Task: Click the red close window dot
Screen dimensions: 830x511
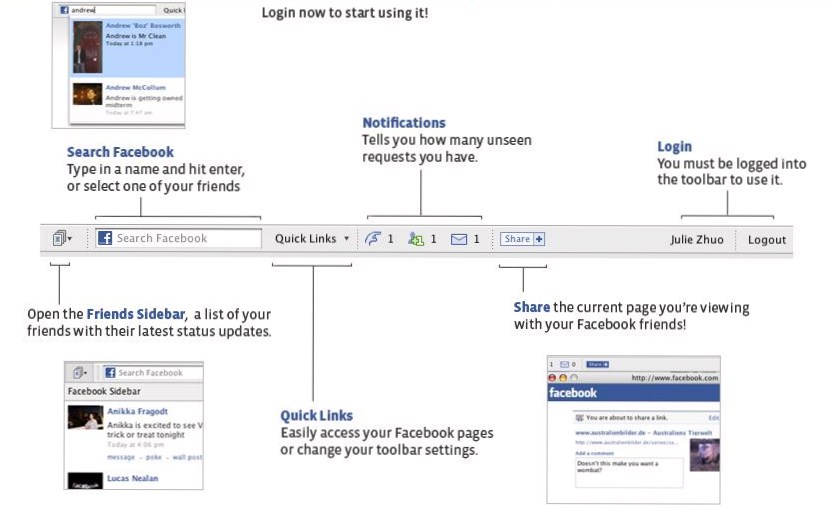Action: tap(552, 378)
